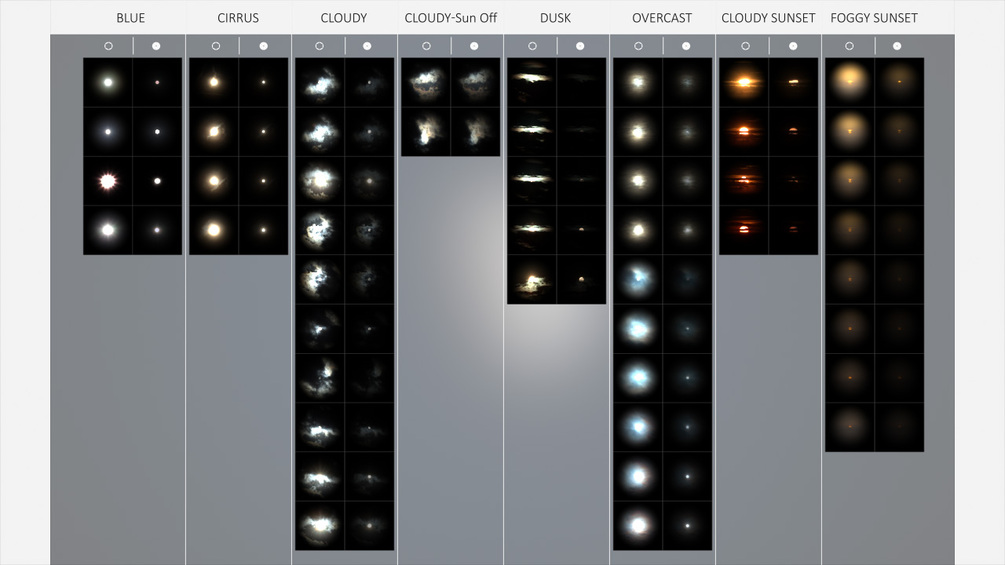Screen dimensions: 1005x565
Task: Select the filled circle under CIRRUS
Action: point(263,46)
